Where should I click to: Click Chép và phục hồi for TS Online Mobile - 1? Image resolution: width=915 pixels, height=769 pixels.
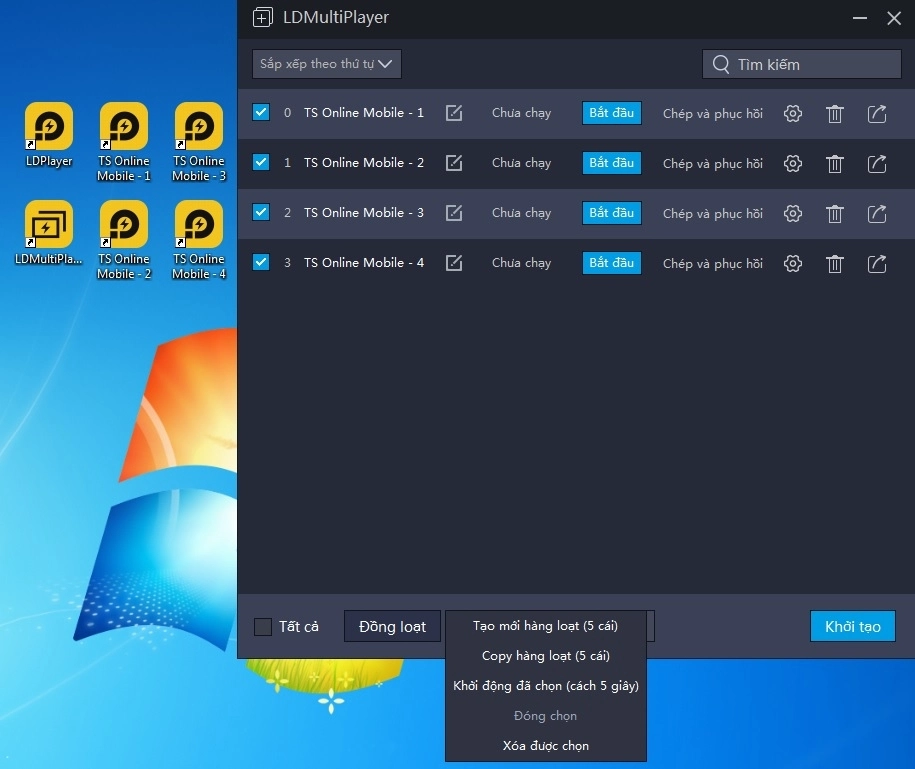(713, 114)
